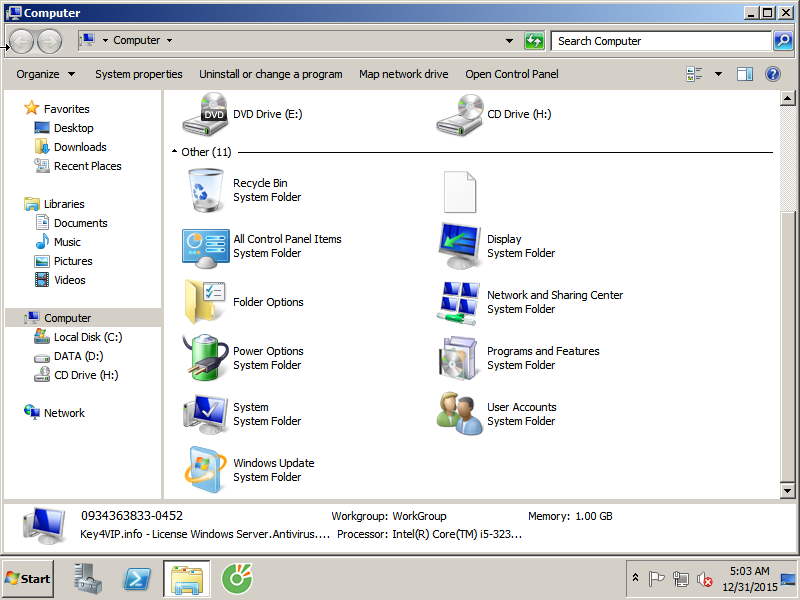Click System properties in the toolbar
This screenshot has width=800, height=600.
139,74
